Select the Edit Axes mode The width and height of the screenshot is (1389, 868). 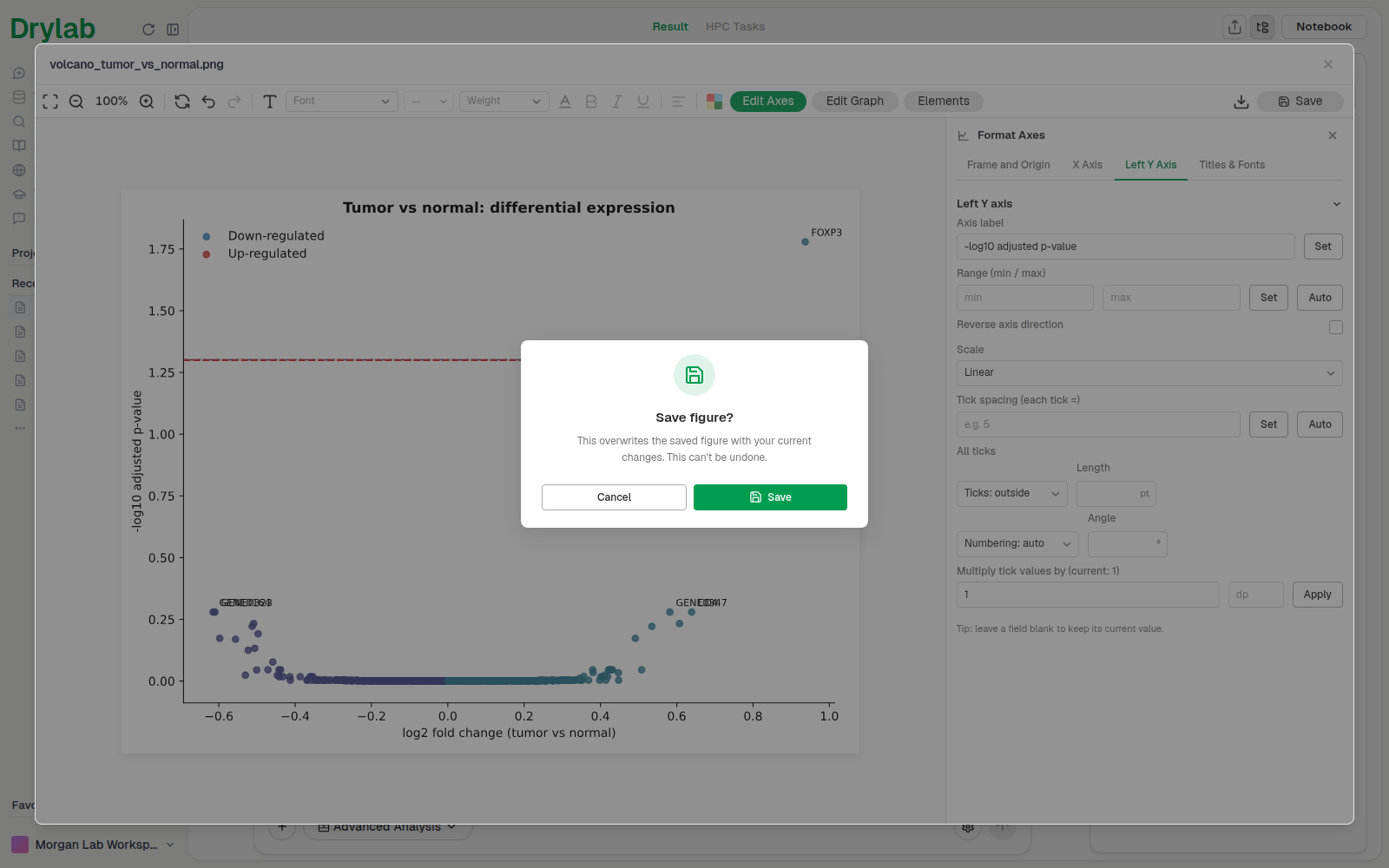click(x=768, y=102)
